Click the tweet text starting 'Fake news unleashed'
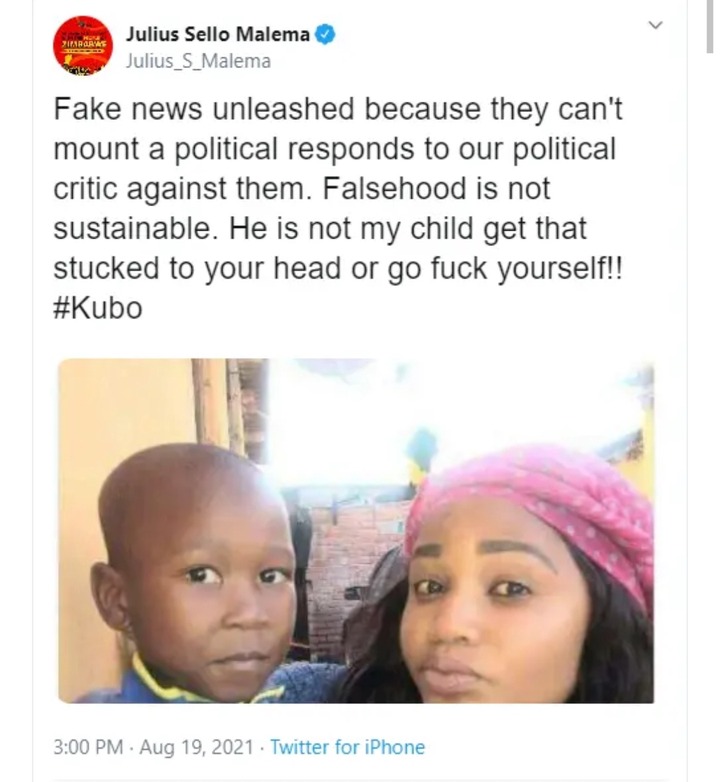Screen dimensions: 720x782 pos(338,208)
